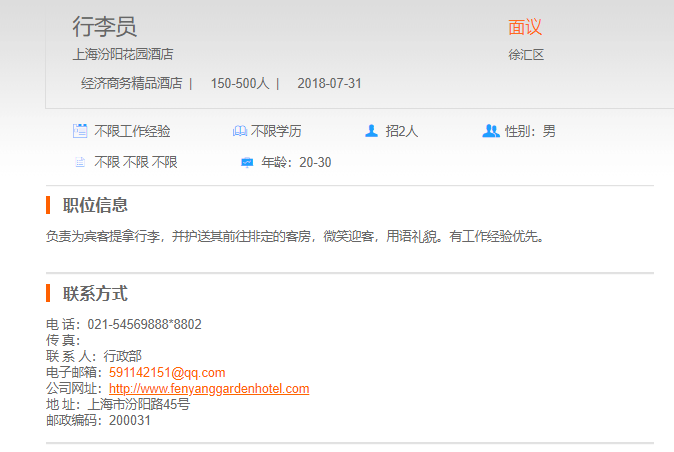674x452 pixels.
Task: Click the phone number 021-54569888*8802
Action: click(144, 325)
